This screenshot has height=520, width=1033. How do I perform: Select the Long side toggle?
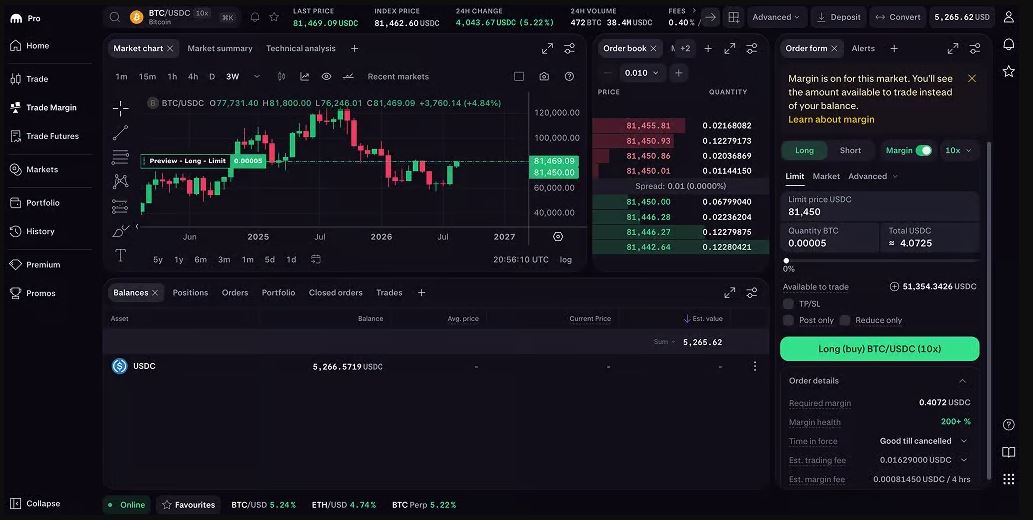pos(804,150)
